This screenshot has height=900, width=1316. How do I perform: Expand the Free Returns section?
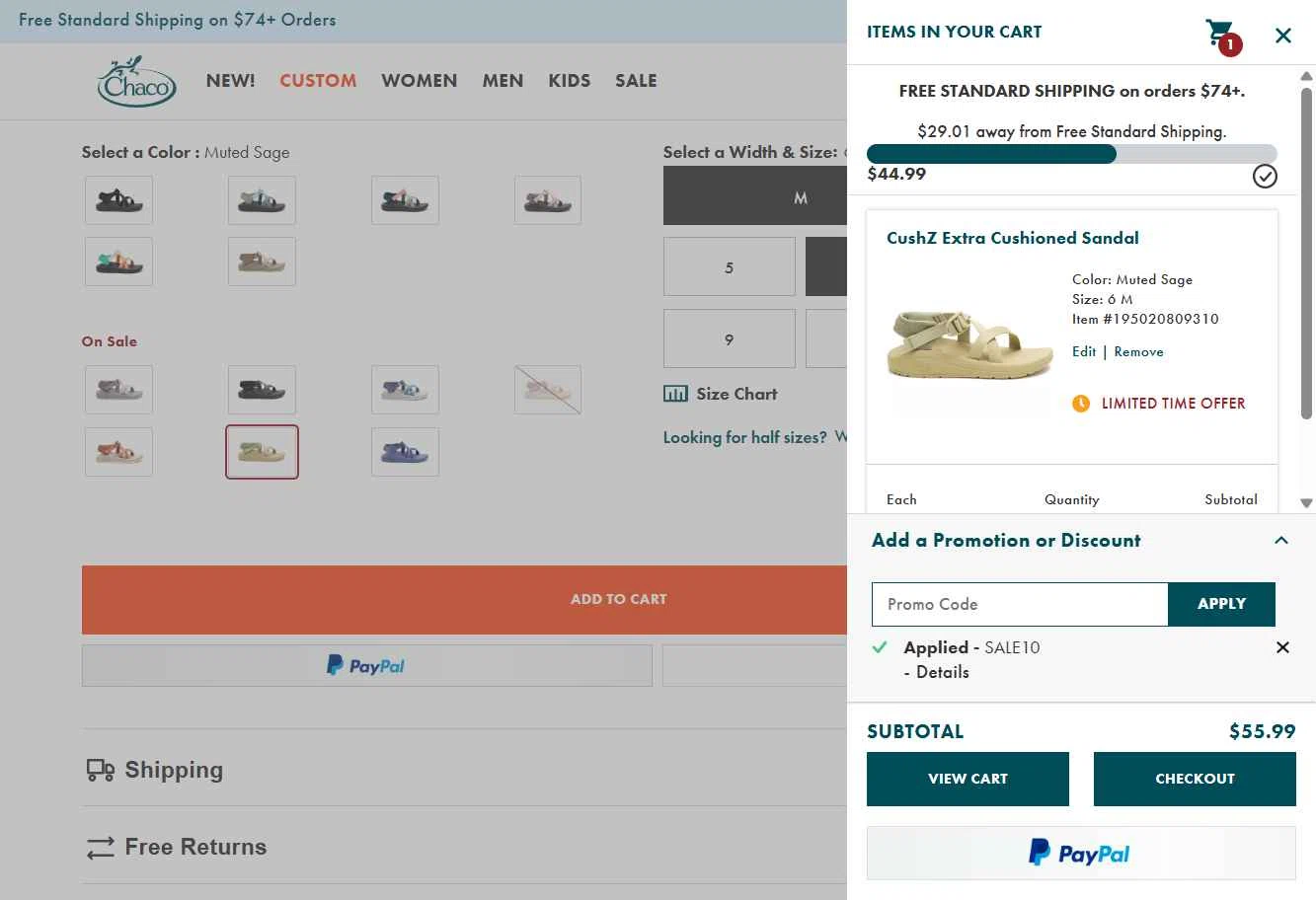pyautogui.click(x=464, y=847)
